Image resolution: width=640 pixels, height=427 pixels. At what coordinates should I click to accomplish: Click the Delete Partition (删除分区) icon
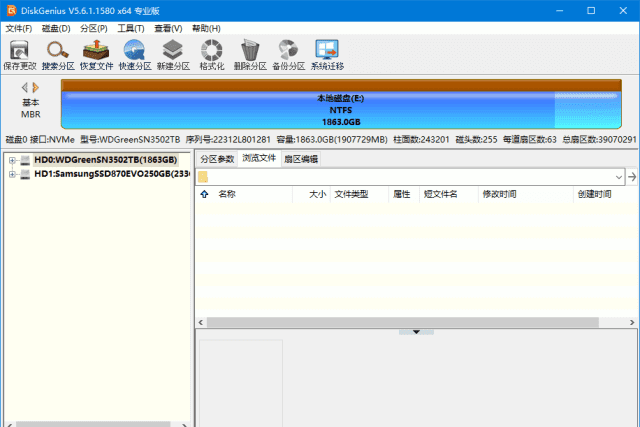pos(250,55)
